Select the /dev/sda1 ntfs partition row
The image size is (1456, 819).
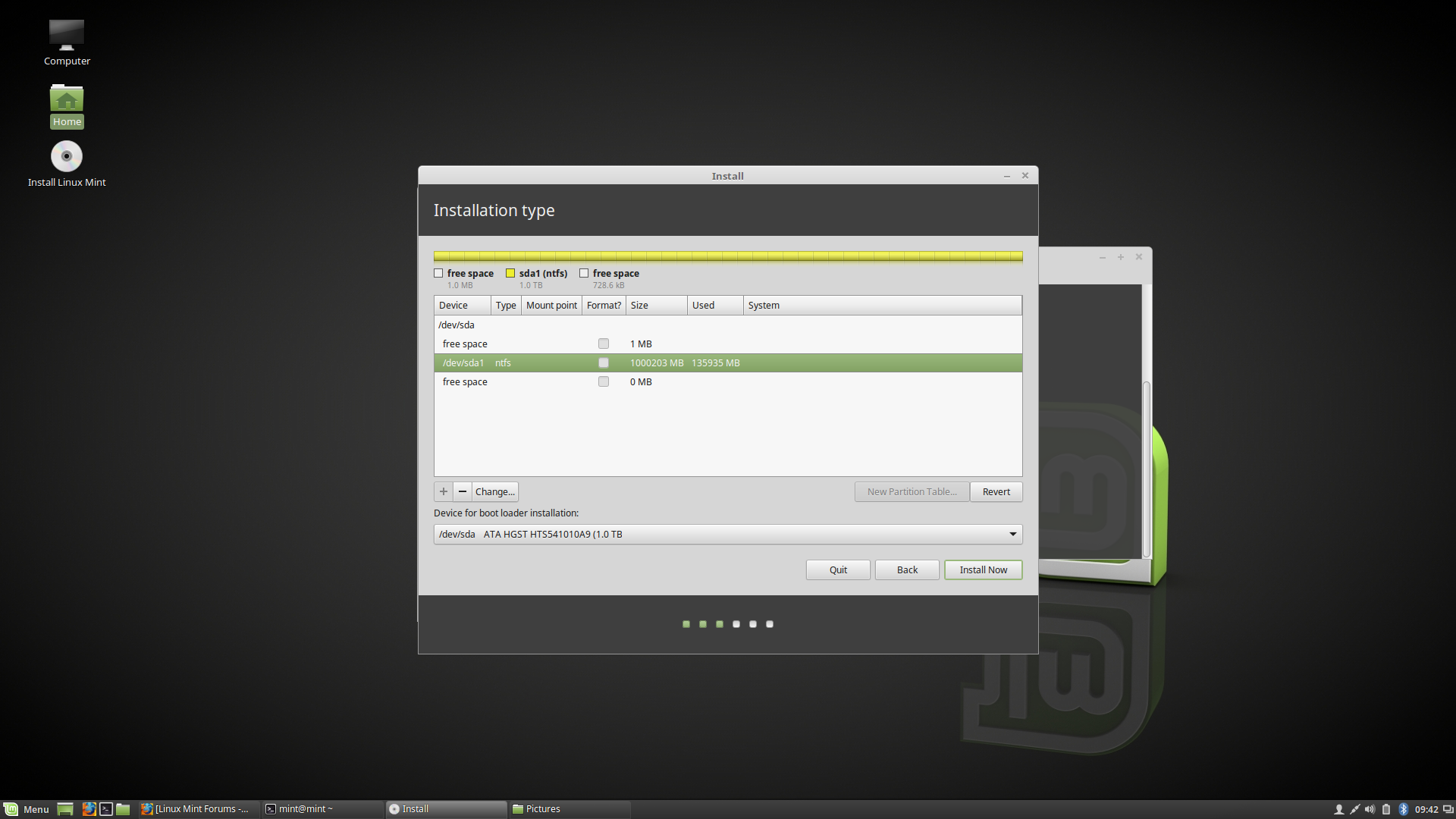(728, 362)
